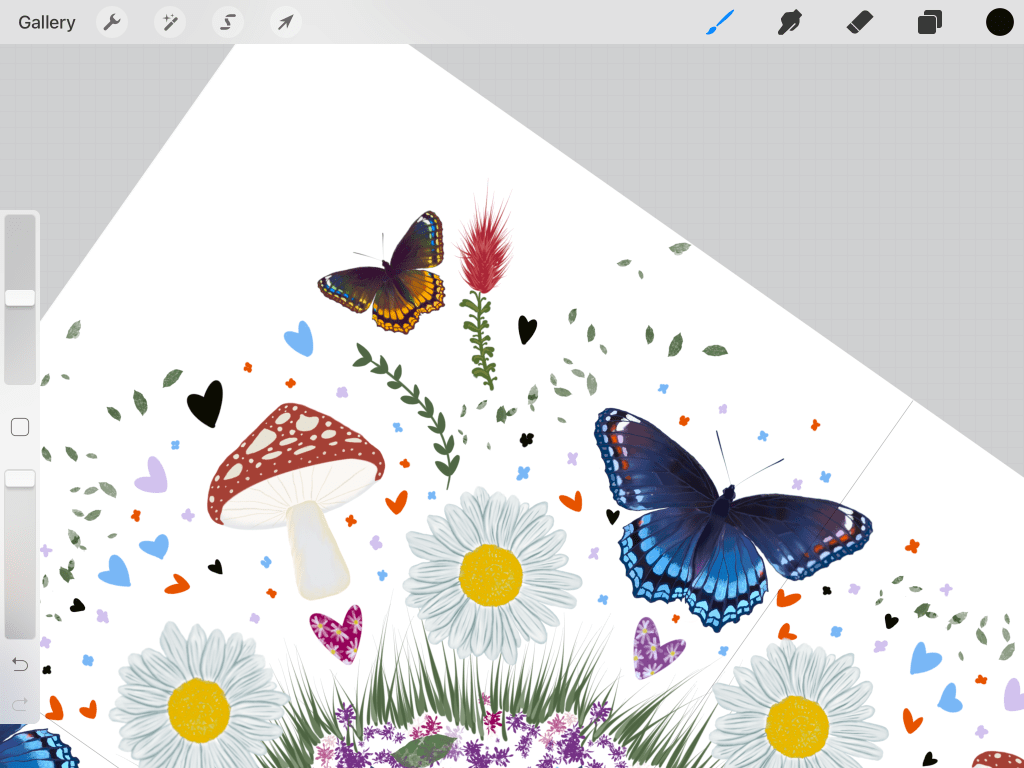Open Adjustments with the magic wand icon
This screenshot has height=768, width=1024.
coord(170,22)
